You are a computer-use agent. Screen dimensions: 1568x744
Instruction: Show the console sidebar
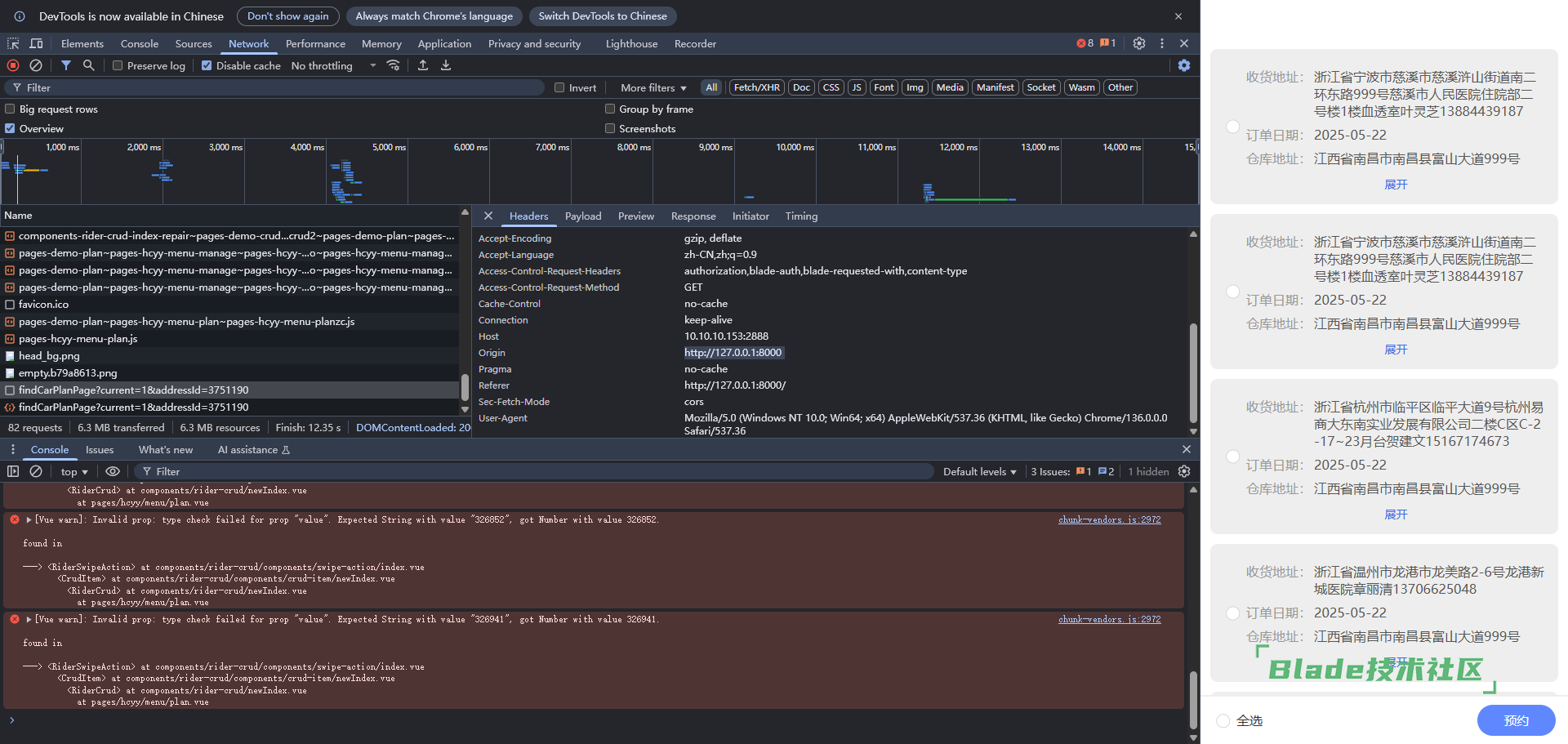[13, 471]
